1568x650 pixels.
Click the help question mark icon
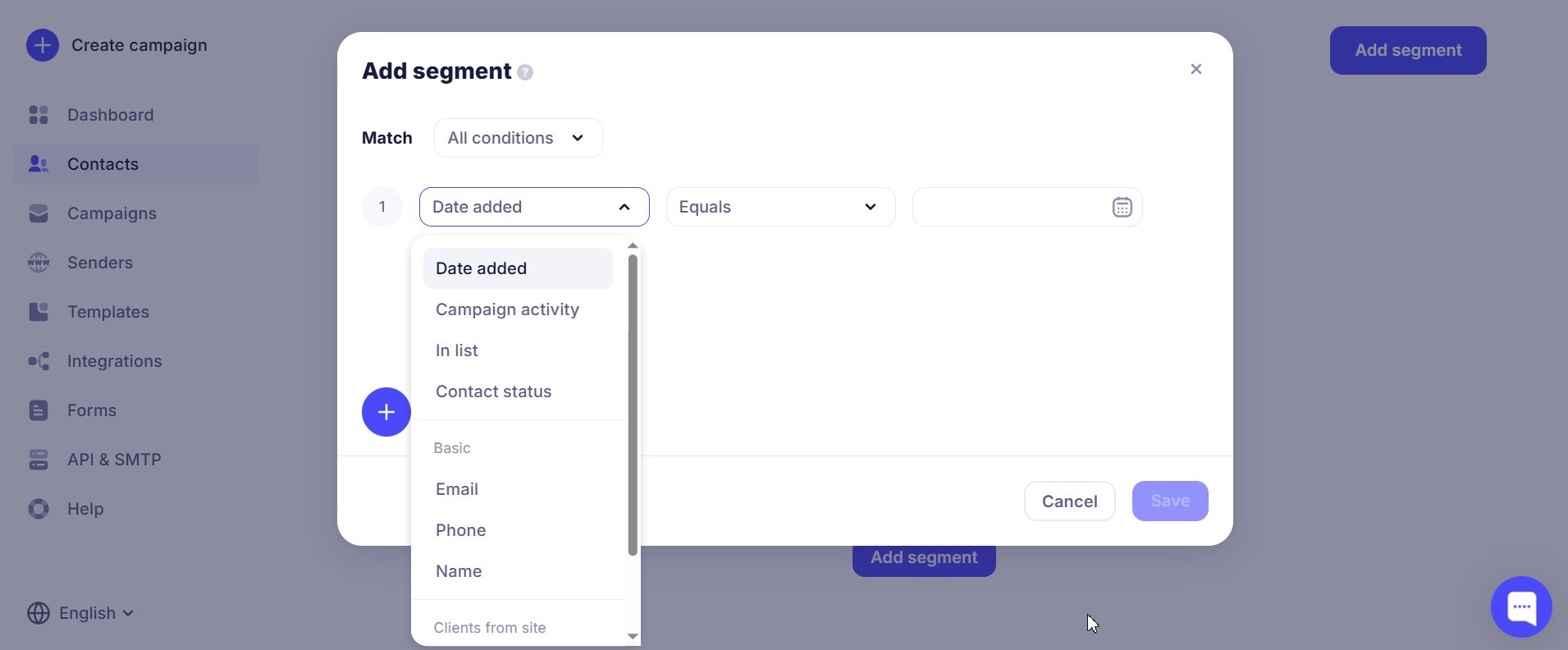pos(525,72)
